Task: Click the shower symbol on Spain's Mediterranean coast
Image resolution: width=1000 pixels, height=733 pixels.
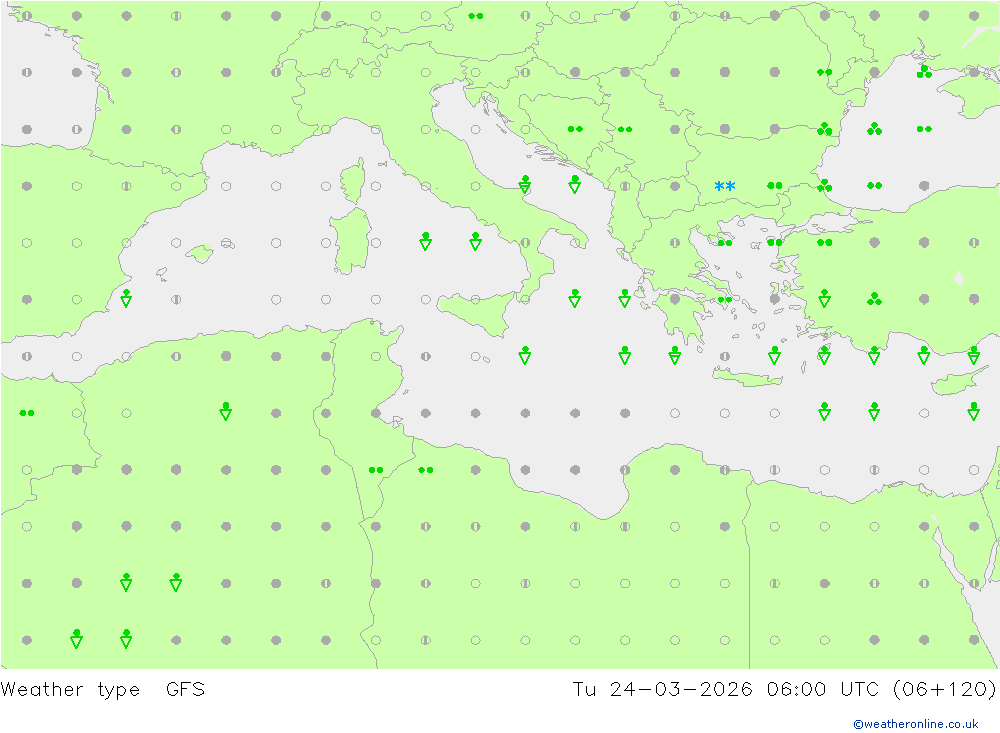Action: click(x=126, y=298)
